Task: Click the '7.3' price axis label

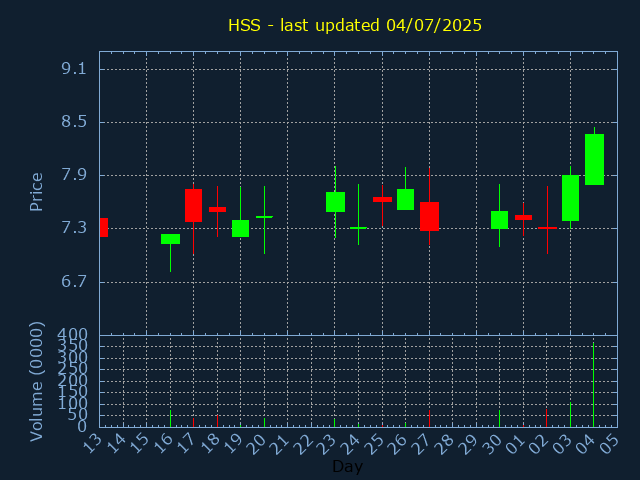Action: pos(74,228)
